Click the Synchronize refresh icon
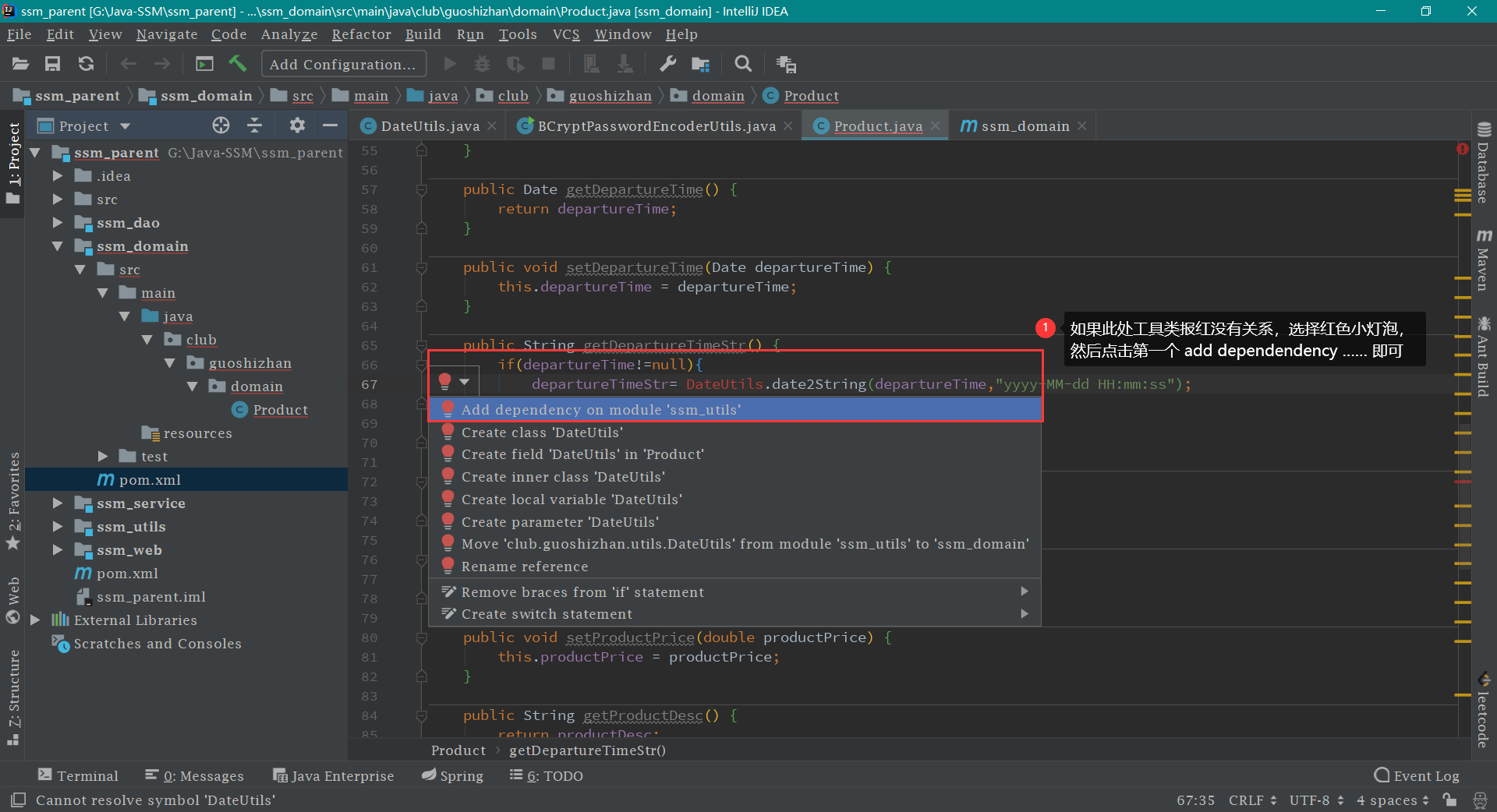Image resolution: width=1497 pixels, height=812 pixels. click(86, 64)
